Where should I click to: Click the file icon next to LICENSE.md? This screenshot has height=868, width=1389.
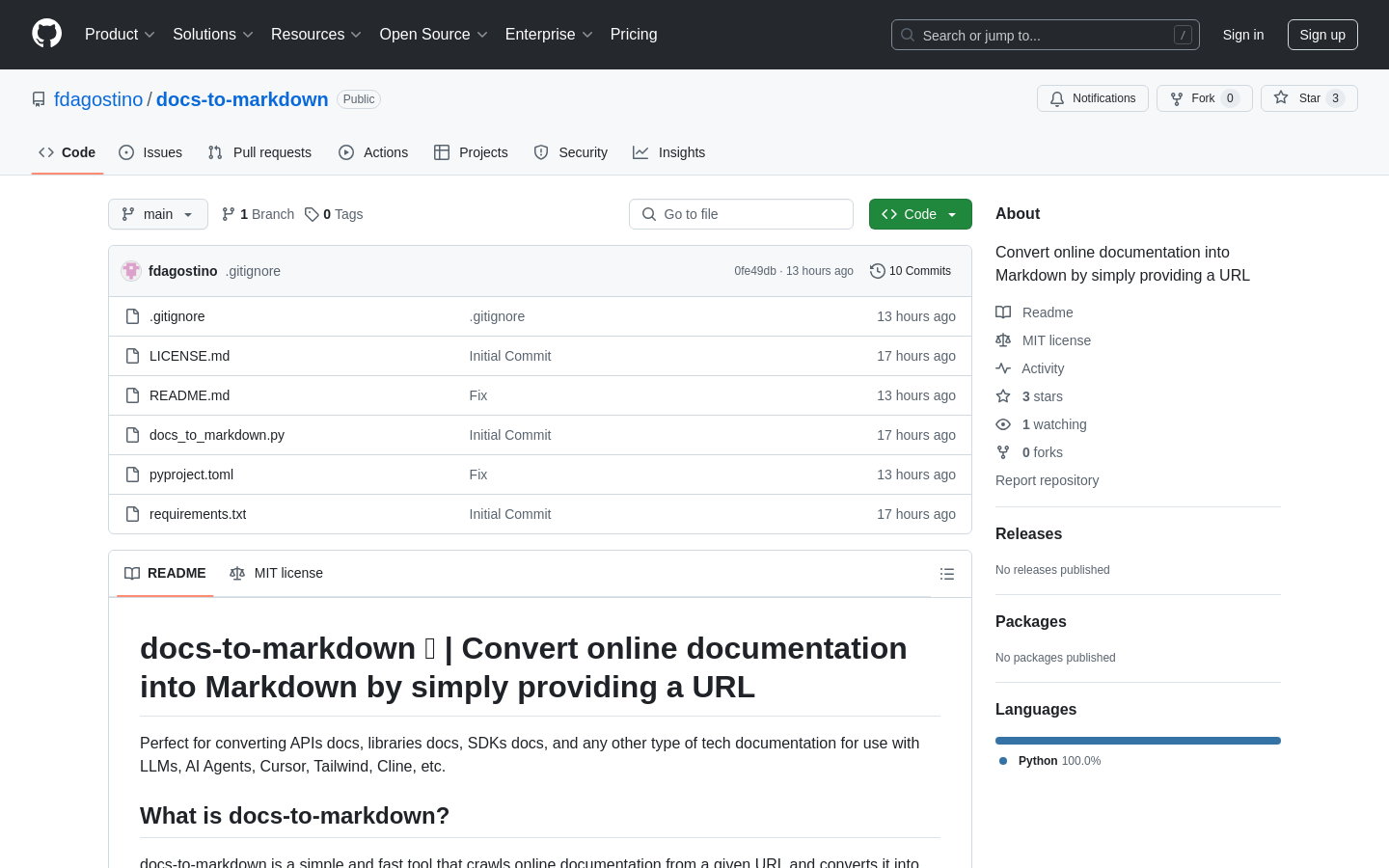coord(133,356)
